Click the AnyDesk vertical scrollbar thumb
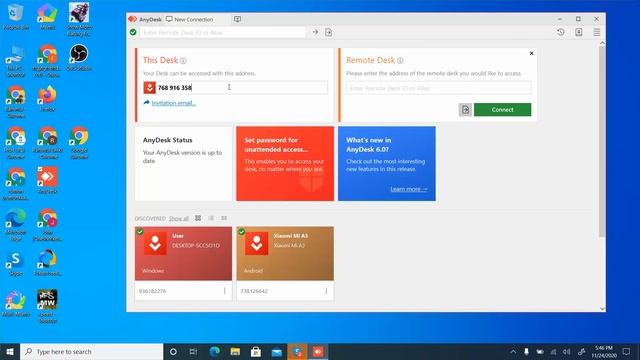 (602, 142)
